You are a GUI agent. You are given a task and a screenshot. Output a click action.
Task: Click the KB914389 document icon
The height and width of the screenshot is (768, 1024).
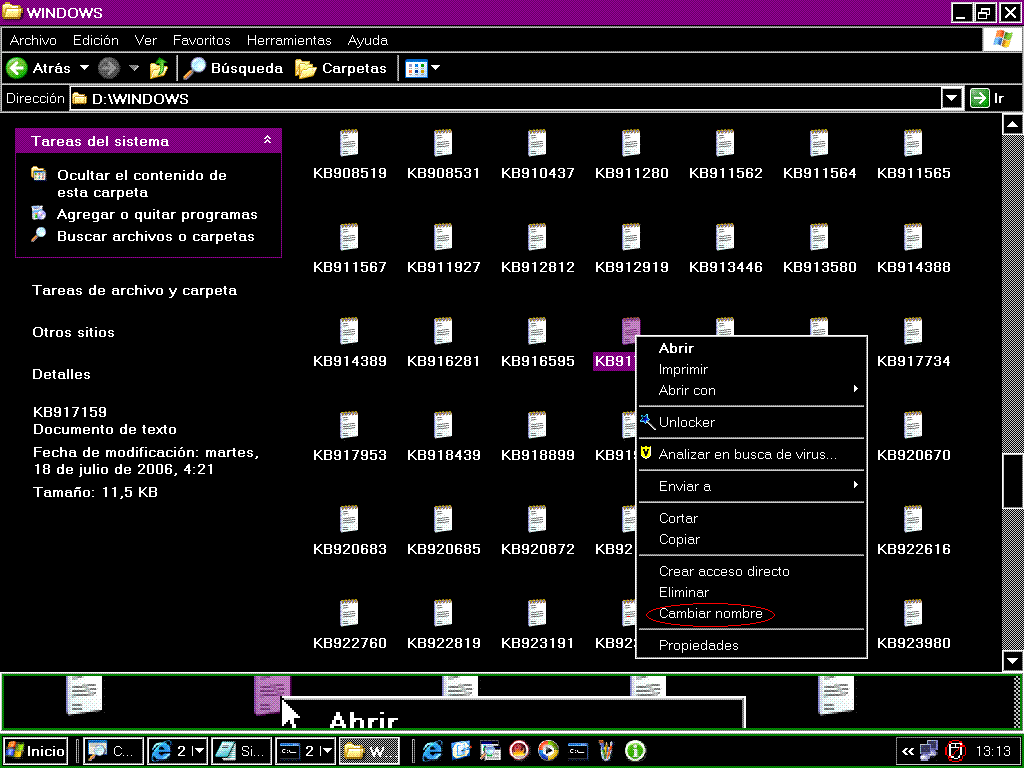(349, 331)
